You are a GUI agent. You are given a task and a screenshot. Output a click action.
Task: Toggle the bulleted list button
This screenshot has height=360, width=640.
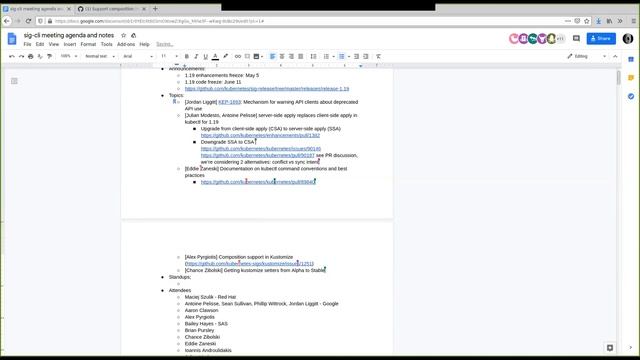342,56
